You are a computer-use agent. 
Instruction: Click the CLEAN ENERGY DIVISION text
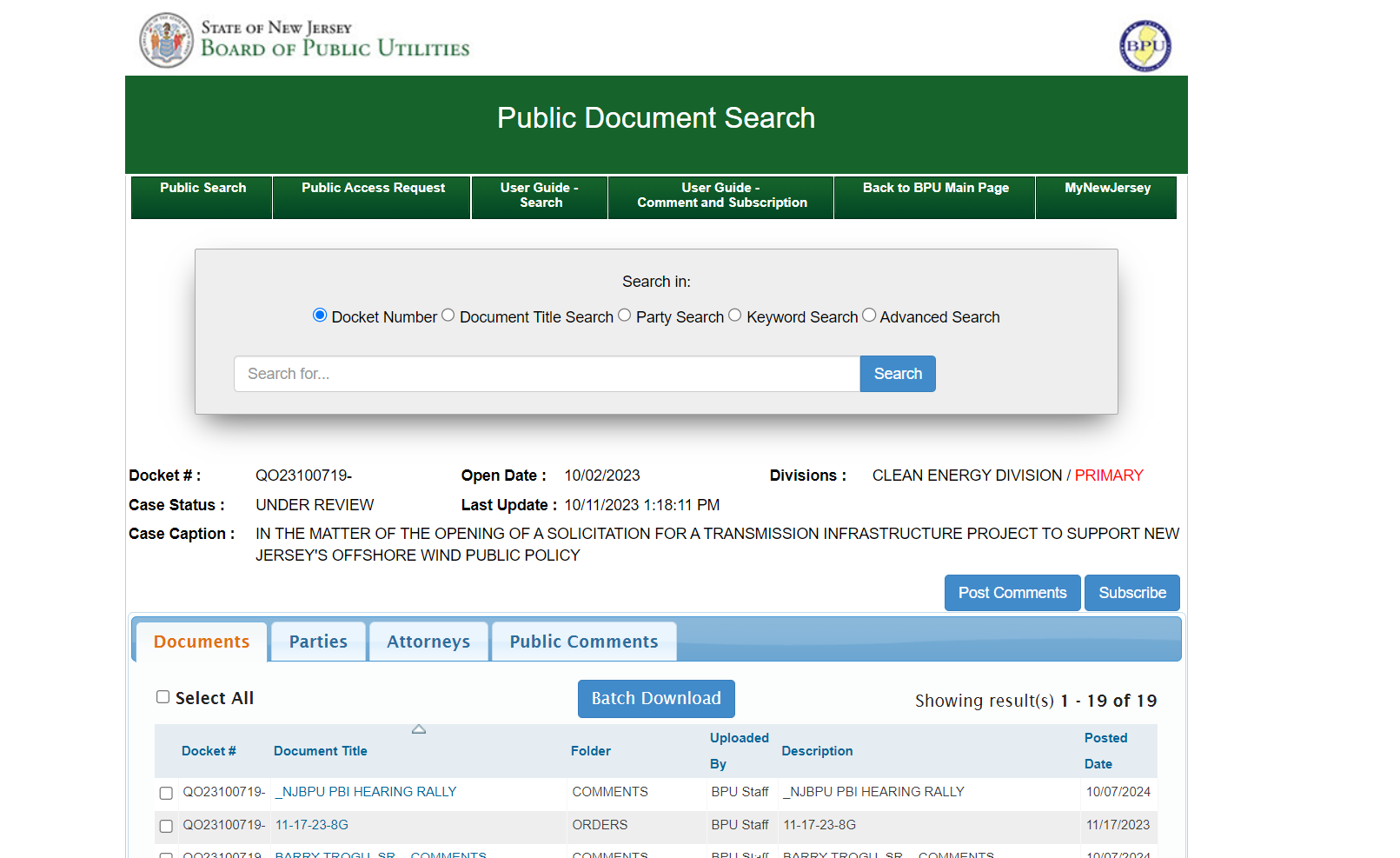[x=967, y=476]
